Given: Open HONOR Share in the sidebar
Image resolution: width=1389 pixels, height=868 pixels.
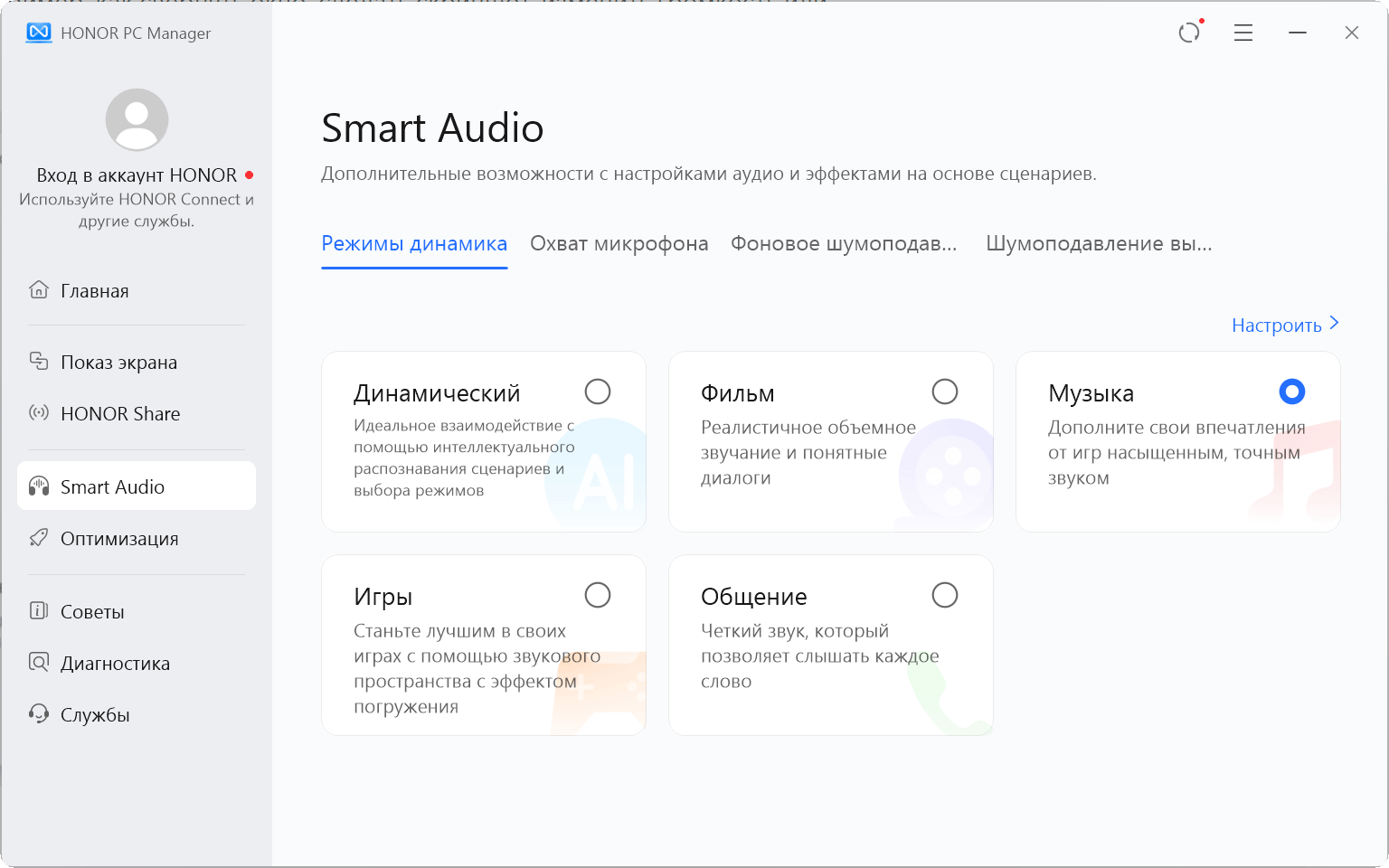Looking at the screenshot, I should [x=137, y=413].
